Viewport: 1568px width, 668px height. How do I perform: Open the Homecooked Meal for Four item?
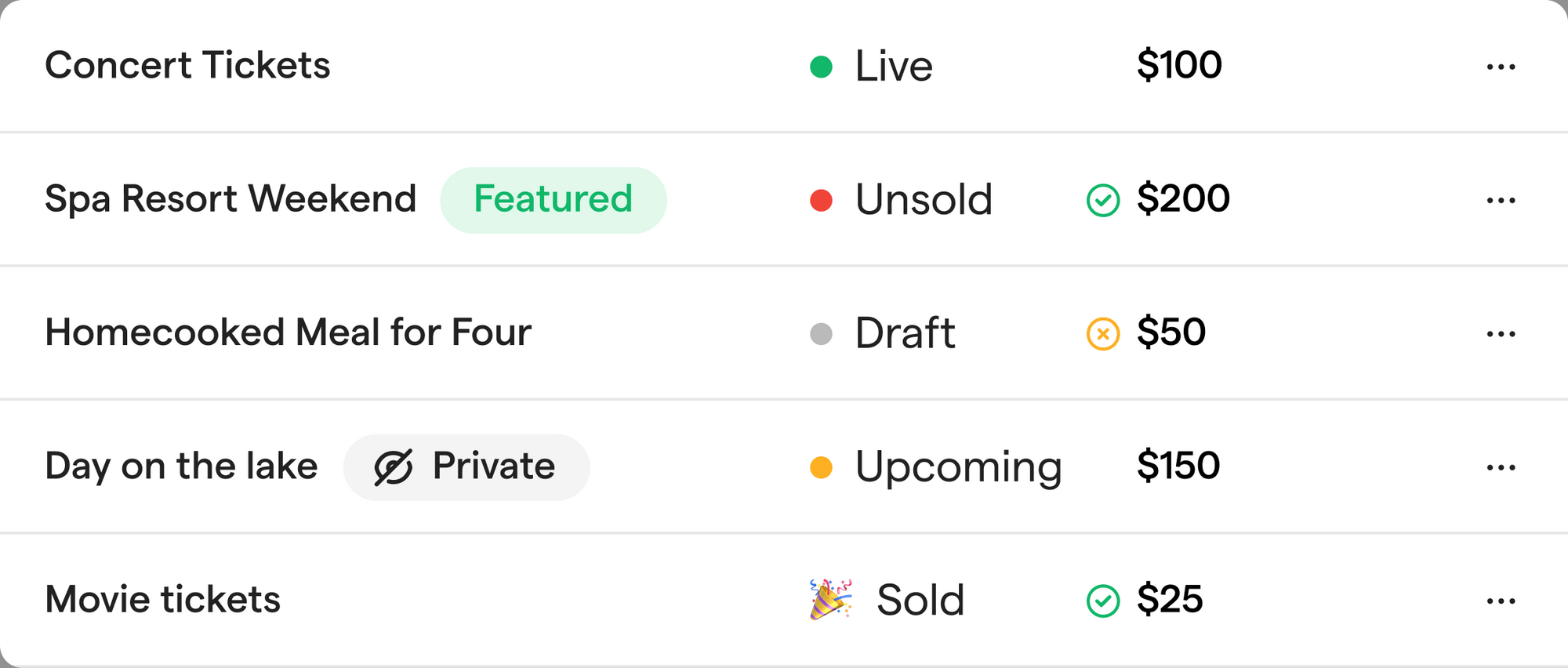288,332
